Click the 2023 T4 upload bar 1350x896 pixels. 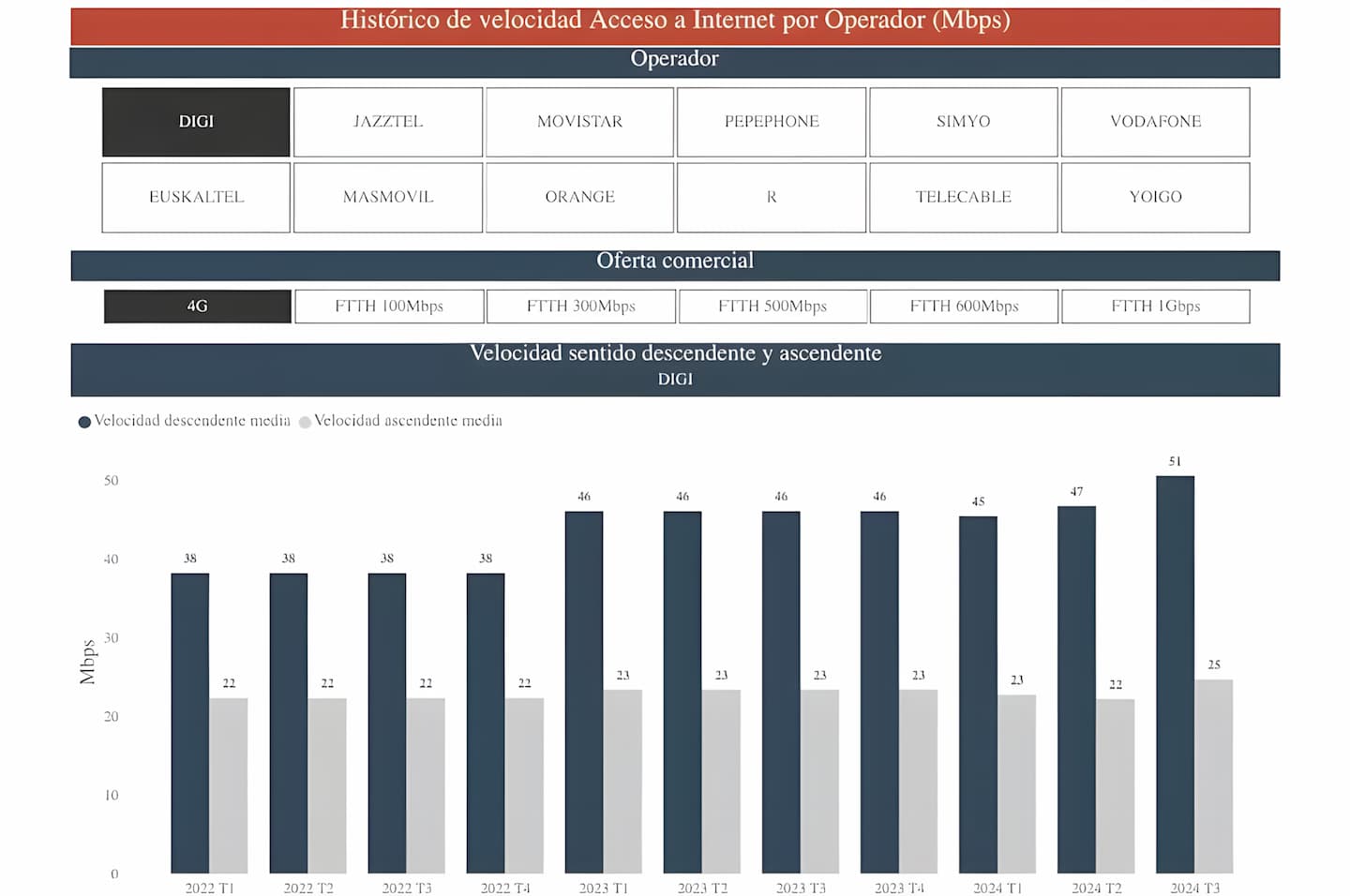click(918, 782)
